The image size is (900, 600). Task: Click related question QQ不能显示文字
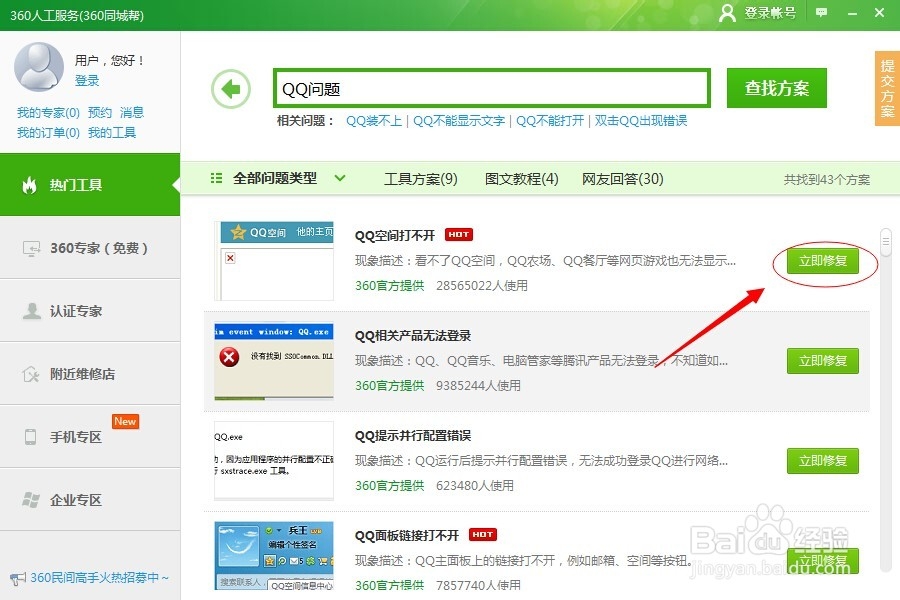coord(459,121)
